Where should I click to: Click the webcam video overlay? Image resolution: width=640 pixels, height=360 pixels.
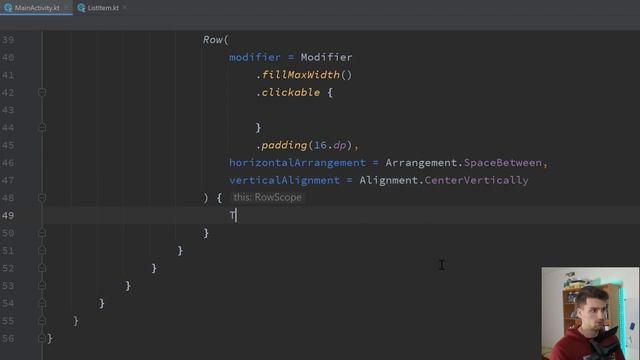590,313
